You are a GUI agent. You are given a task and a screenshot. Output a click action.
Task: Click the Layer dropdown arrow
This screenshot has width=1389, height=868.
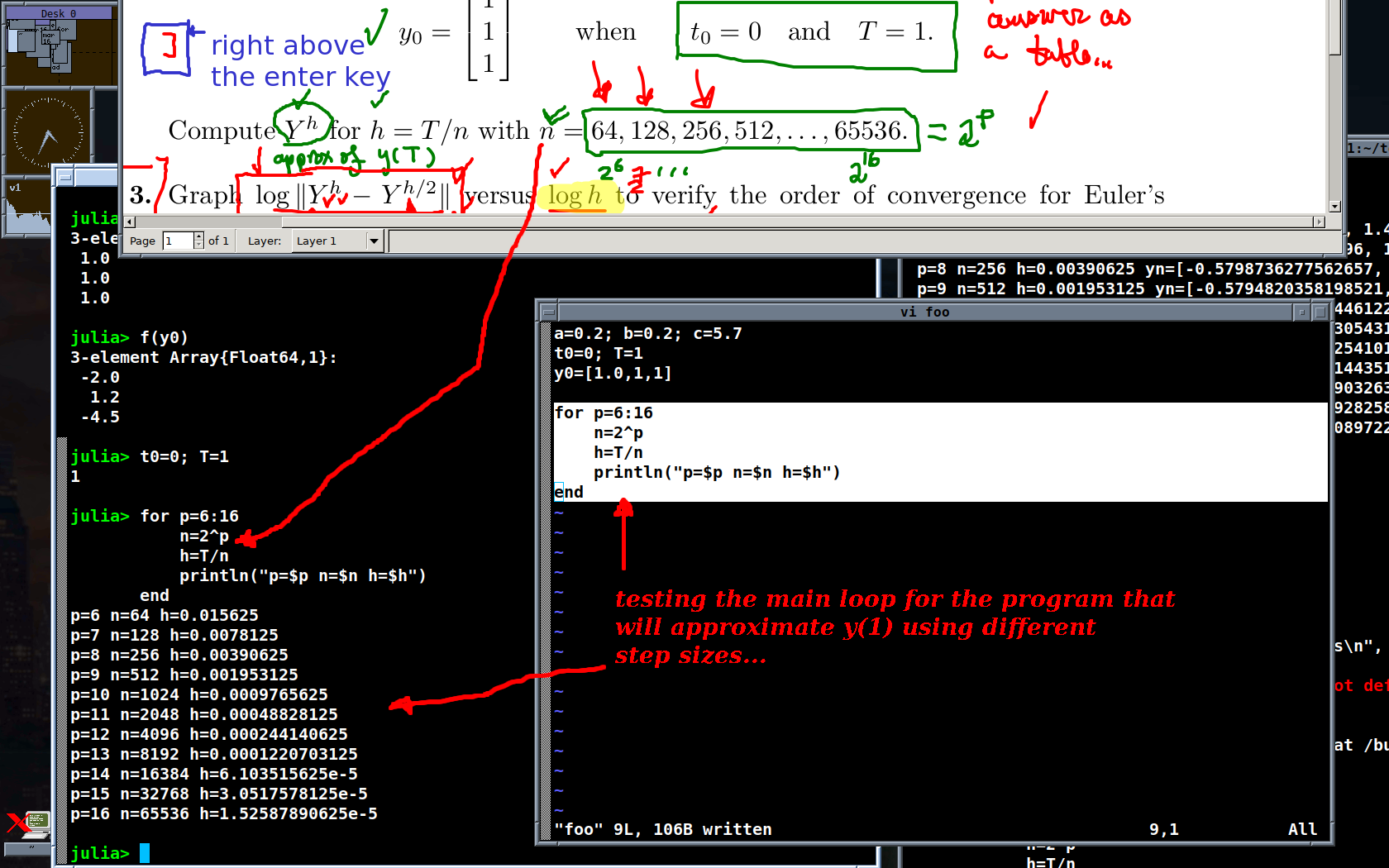374,241
